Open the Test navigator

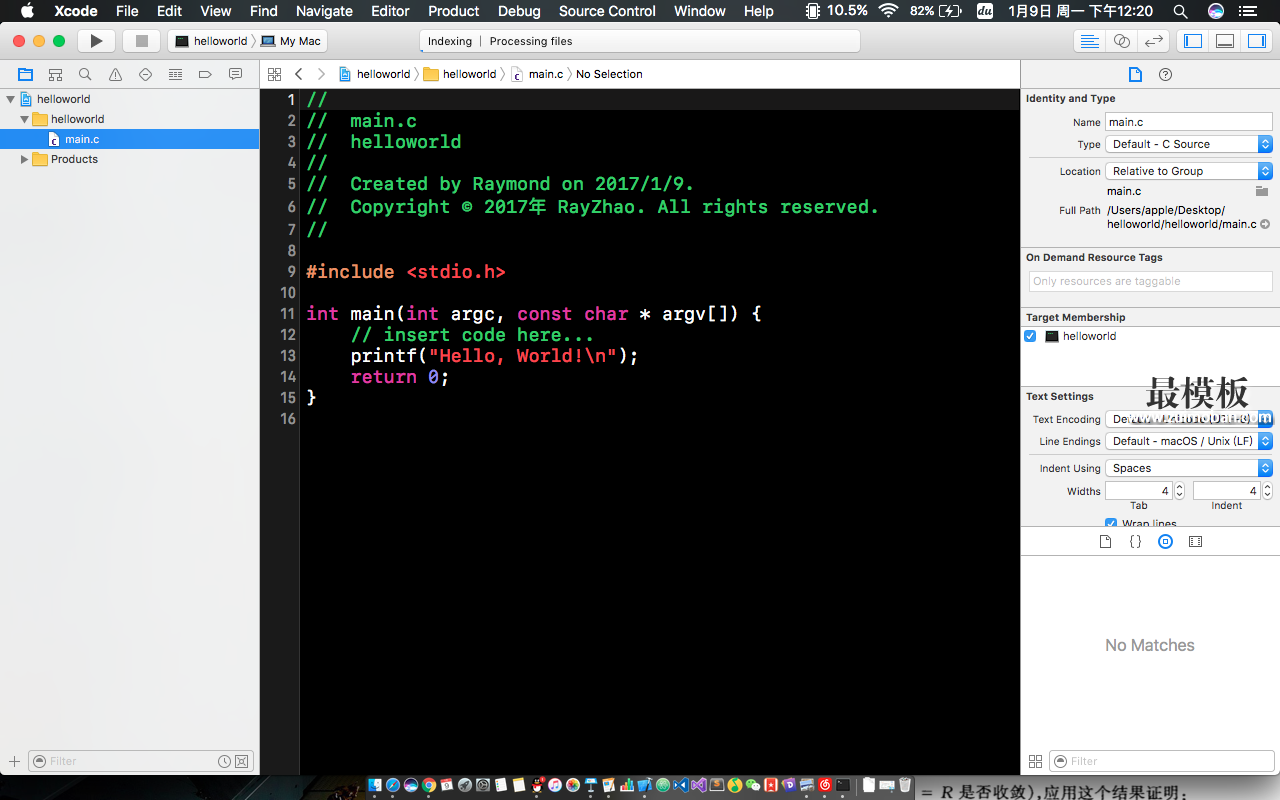point(145,74)
